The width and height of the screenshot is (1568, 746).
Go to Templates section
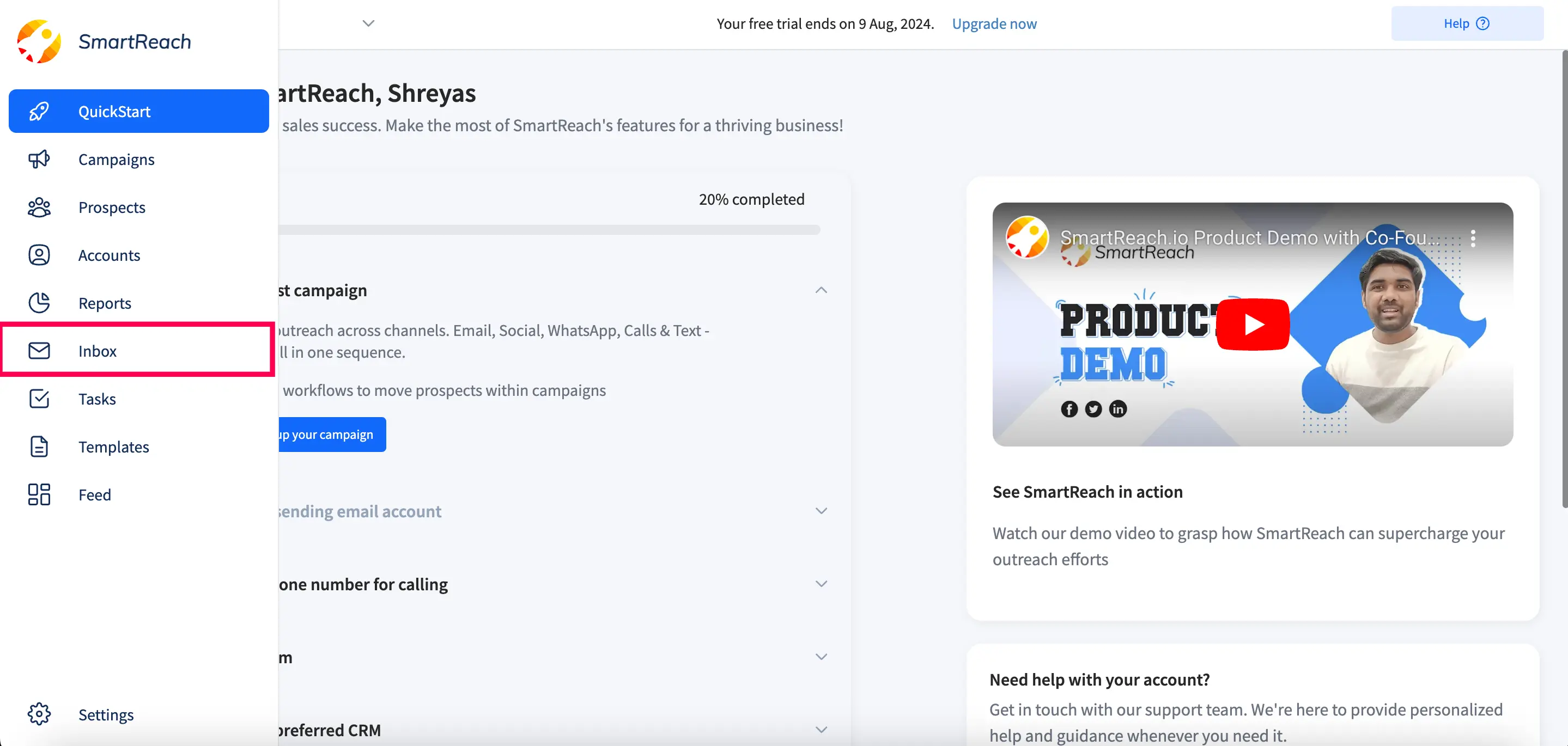[139, 447]
